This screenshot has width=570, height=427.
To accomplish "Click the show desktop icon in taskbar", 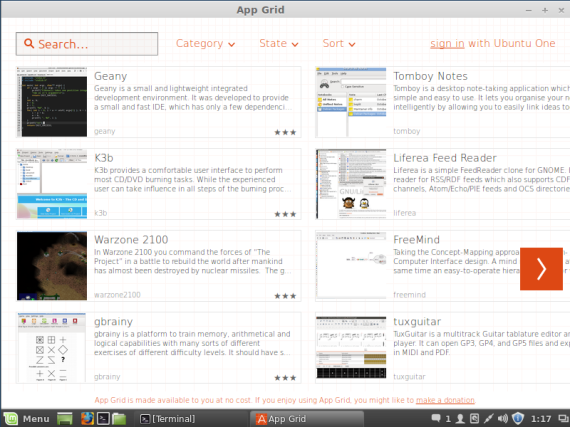I will tap(65, 419).
